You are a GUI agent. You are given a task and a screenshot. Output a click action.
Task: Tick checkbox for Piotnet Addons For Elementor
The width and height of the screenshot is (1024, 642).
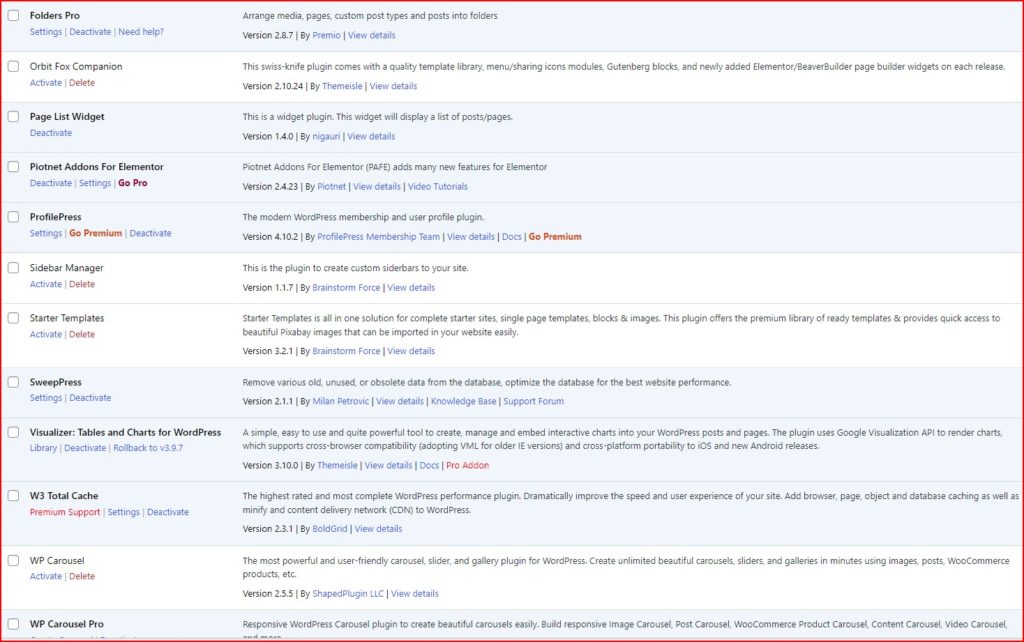(13, 167)
